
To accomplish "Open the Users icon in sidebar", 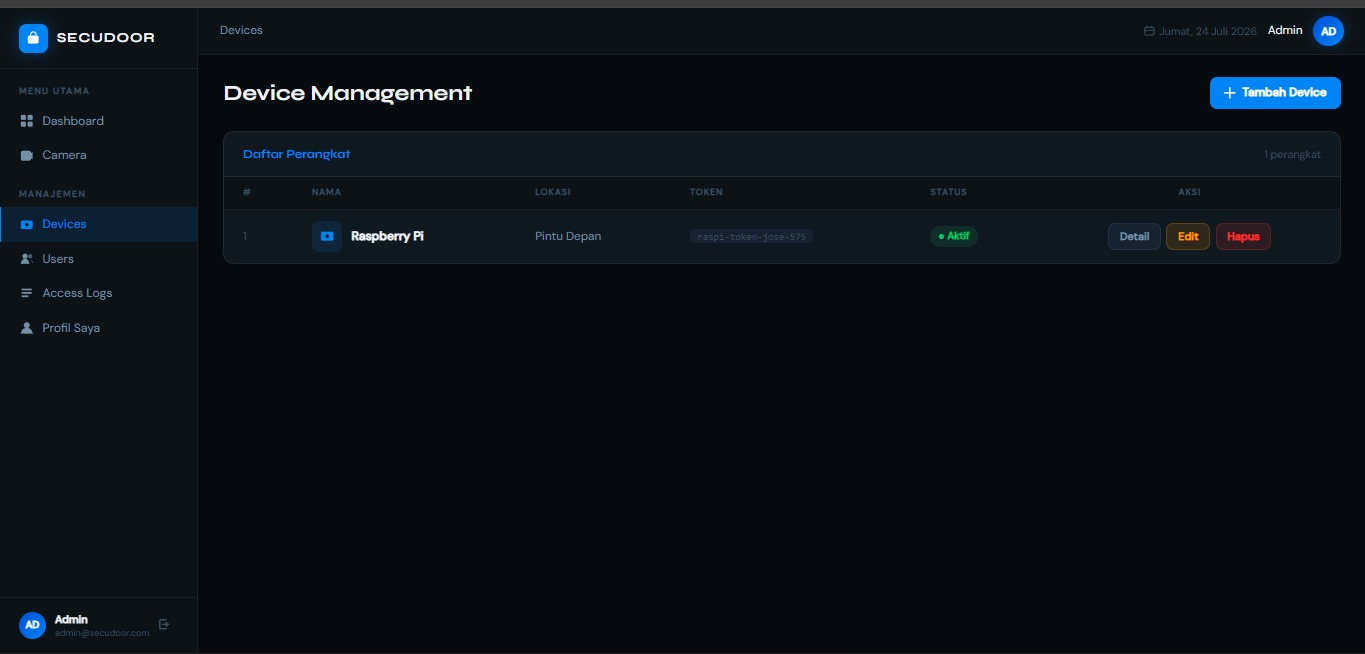I will click(27, 259).
